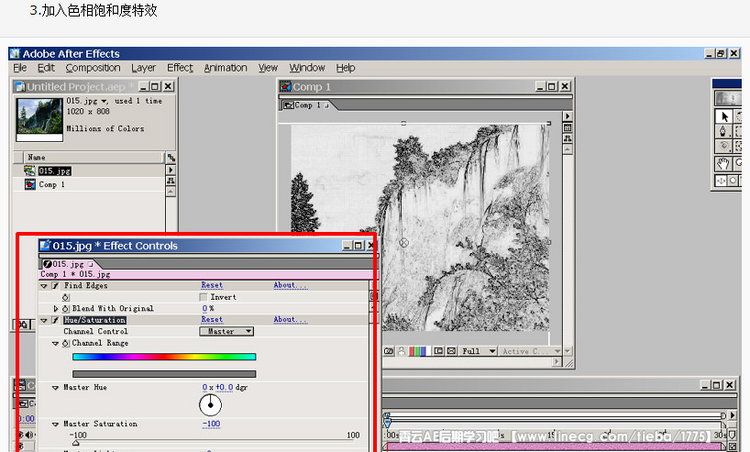Open the Window menu
This screenshot has width=750, height=452.
pyautogui.click(x=307, y=68)
